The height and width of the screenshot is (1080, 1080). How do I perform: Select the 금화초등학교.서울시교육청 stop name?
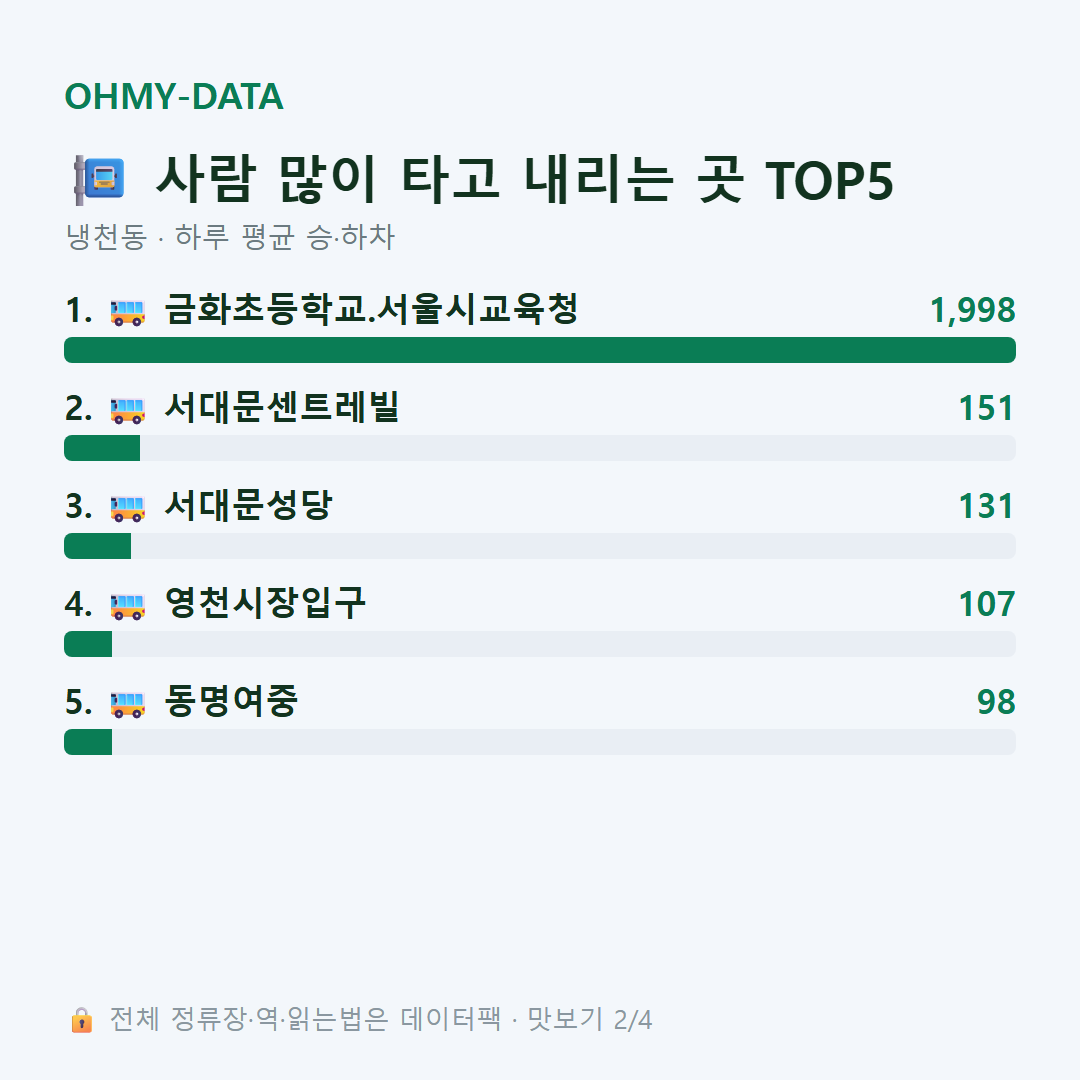pos(371,309)
